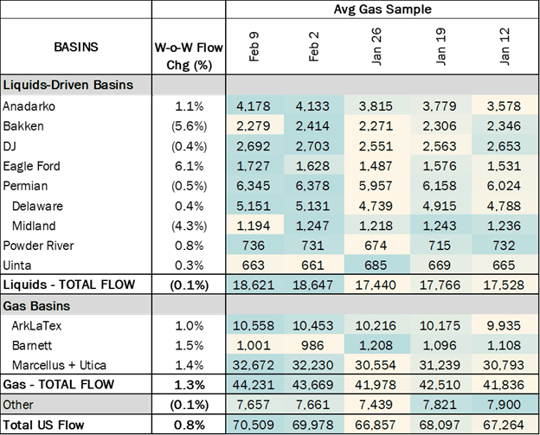Click Bakken Feb 9 value 2,279

(253, 126)
